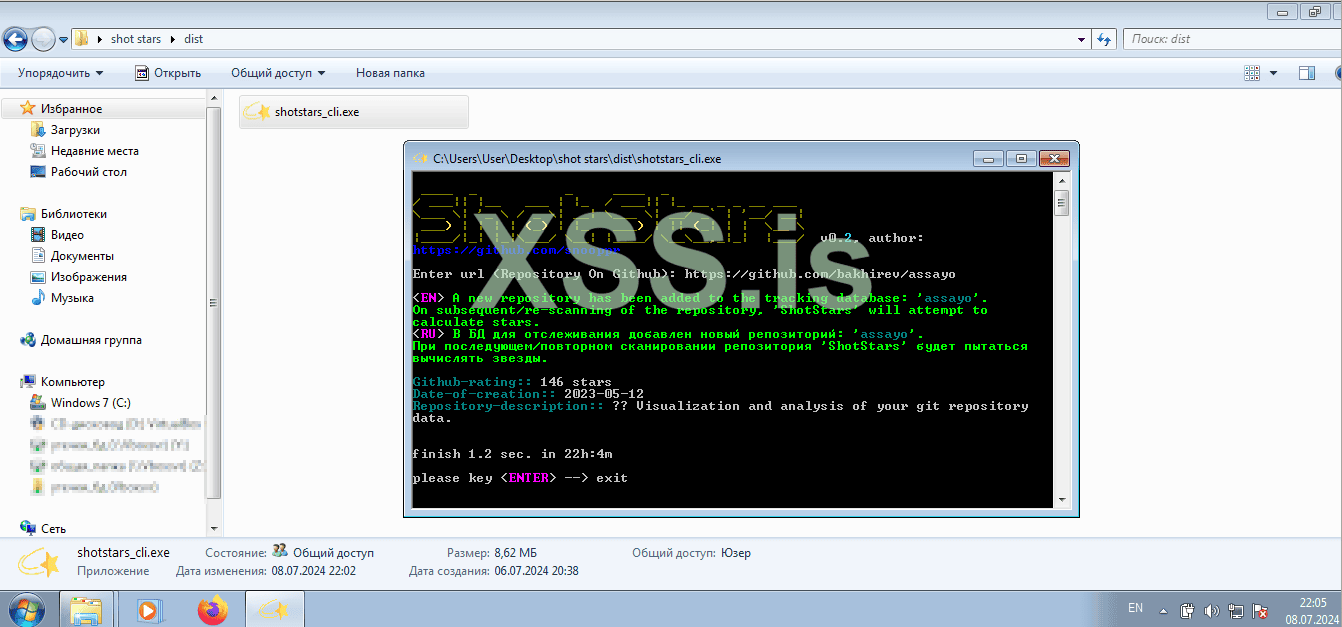Open the view options dropdown arrow
This screenshot has height=627, width=1342.
click(1273, 73)
